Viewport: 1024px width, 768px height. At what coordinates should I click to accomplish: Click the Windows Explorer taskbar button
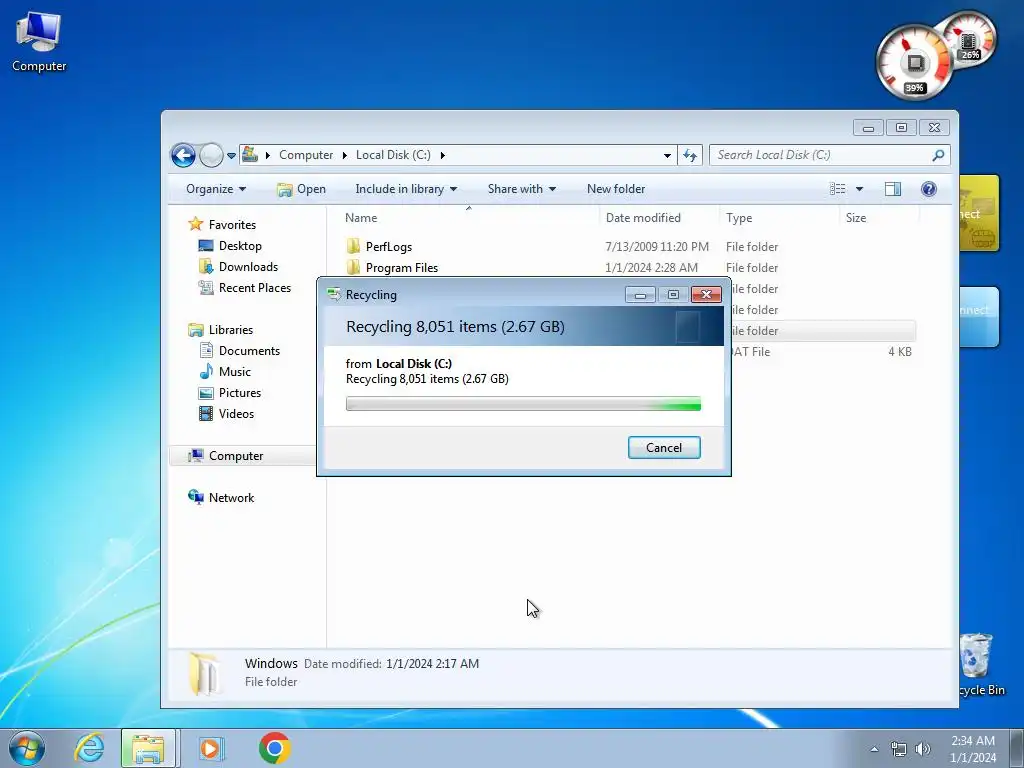coord(148,748)
